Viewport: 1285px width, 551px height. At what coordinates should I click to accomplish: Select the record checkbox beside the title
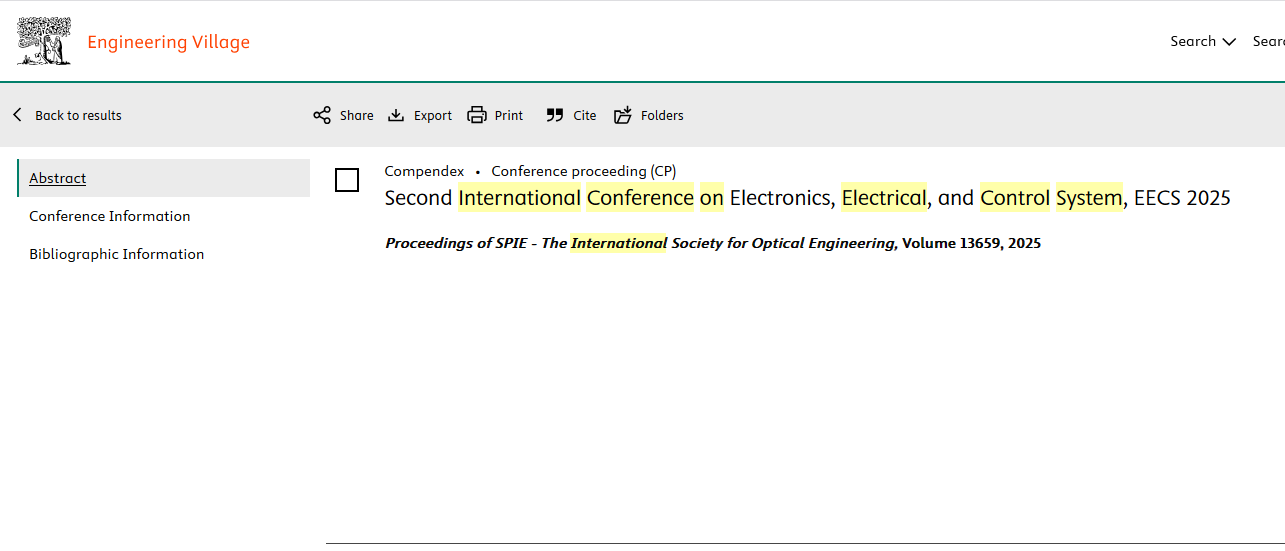point(347,180)
